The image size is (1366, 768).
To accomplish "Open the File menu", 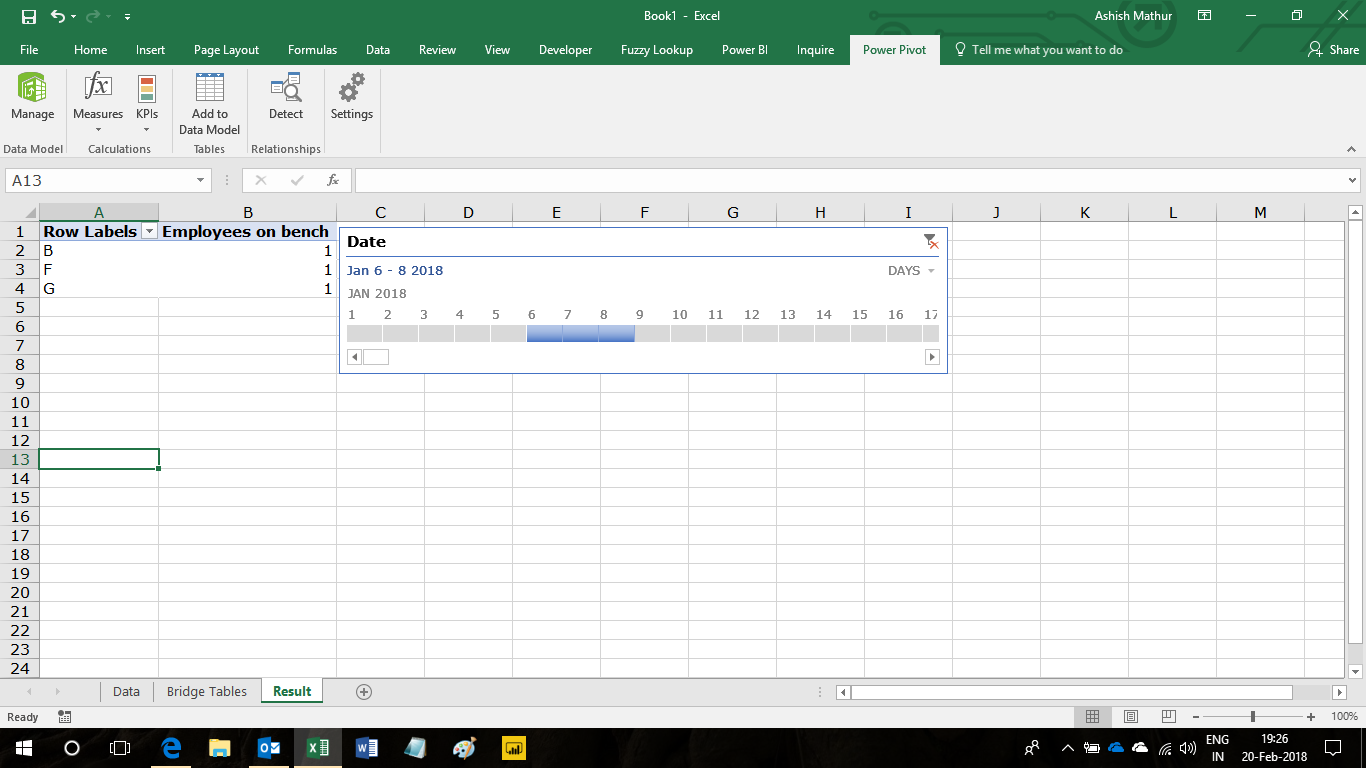I will (x=29, y=50).
